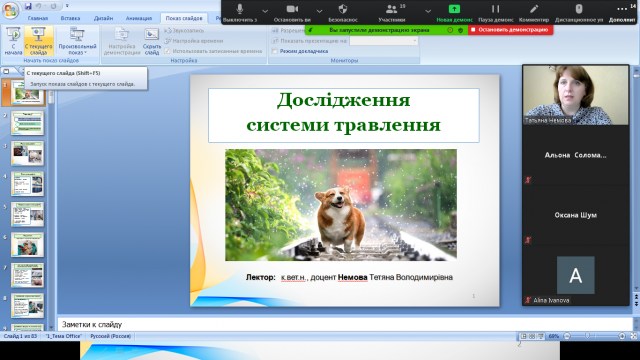Viewport: 640px width, 360px height.
Task: Click Дистанционное управление mouse icon
Action: pos(579,12)
